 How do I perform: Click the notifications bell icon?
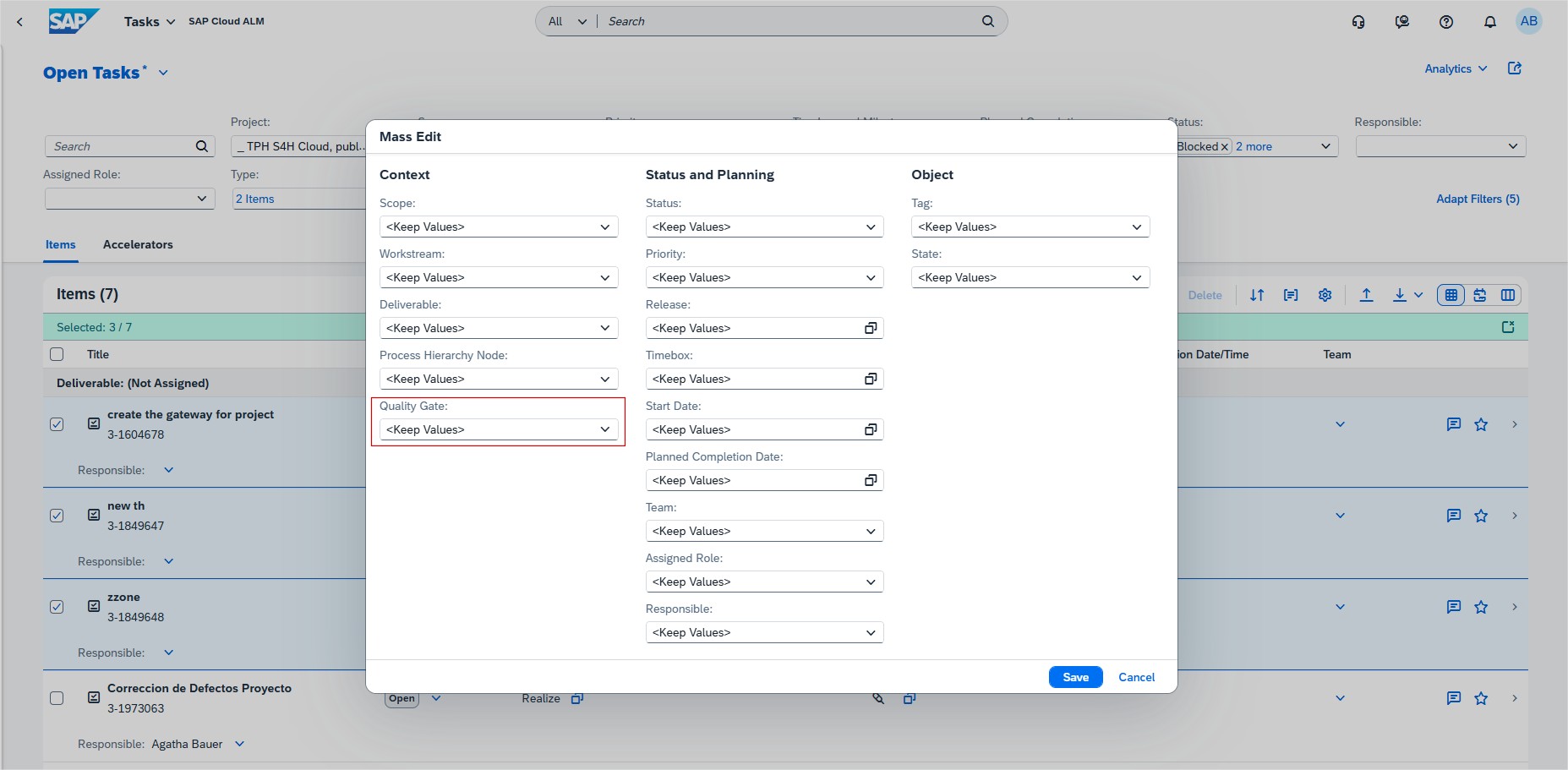click(x=1489, y=22)
